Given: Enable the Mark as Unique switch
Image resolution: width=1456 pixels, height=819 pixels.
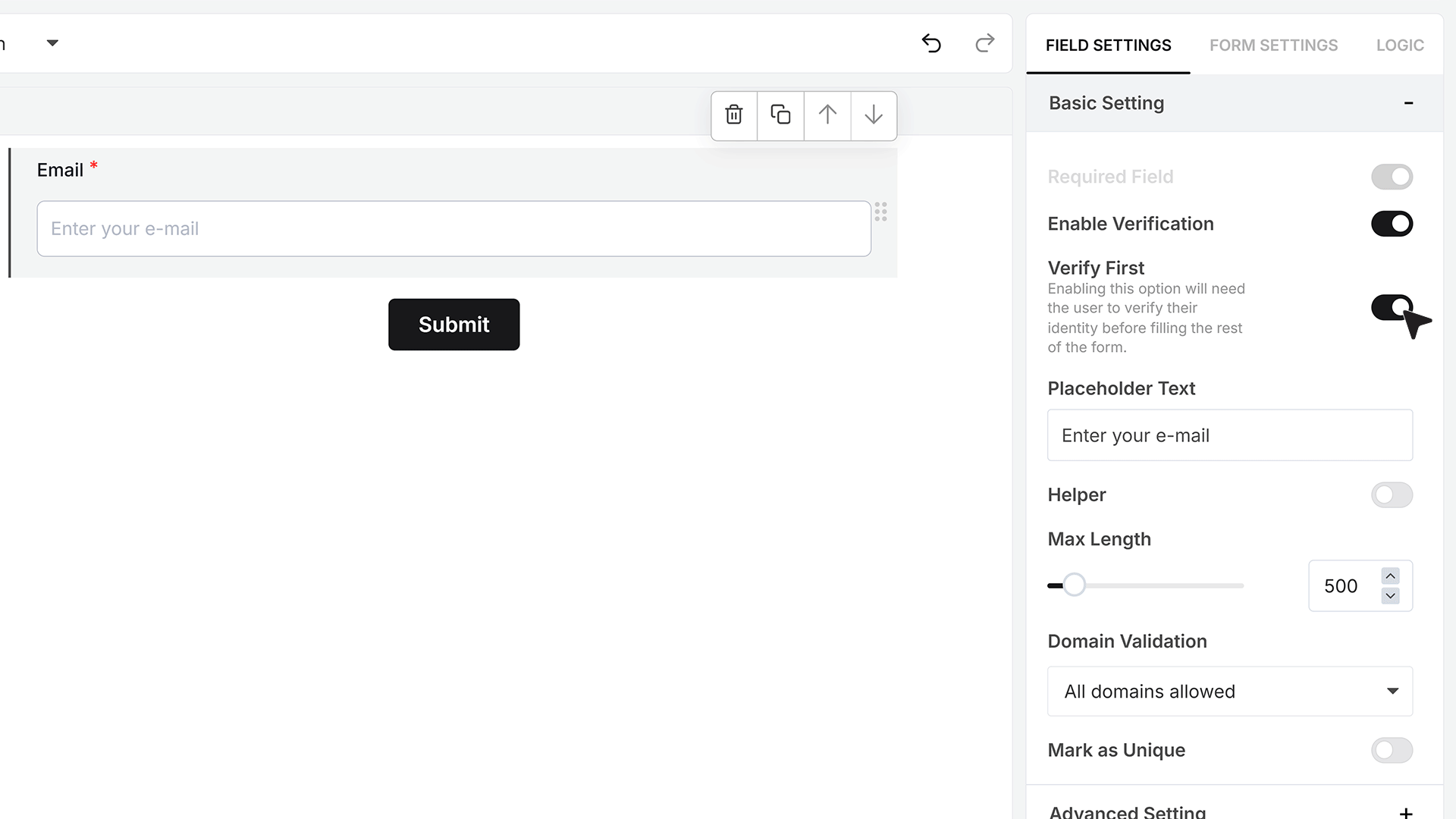Looking at the screenshot, I should (x=1392, y=750).
